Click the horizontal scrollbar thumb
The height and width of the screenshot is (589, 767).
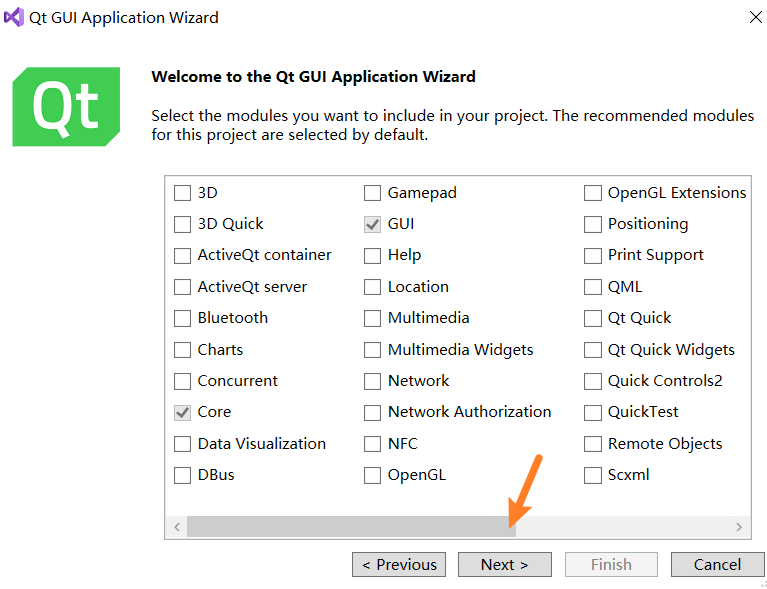pyautogui.click(x=351, y=527)
